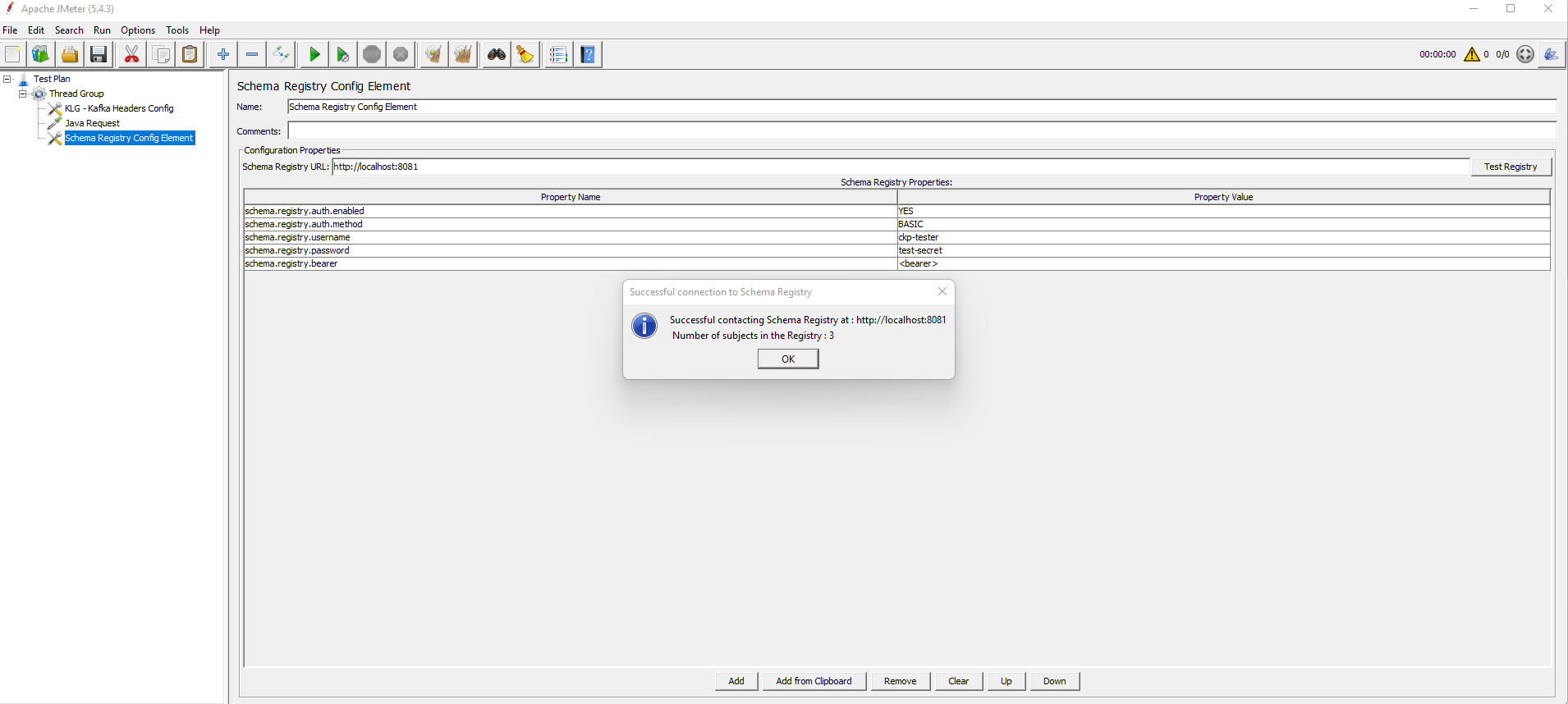The image size is (1568, 704).
Task: Save the test plan
Action: [x=99, y=54]
